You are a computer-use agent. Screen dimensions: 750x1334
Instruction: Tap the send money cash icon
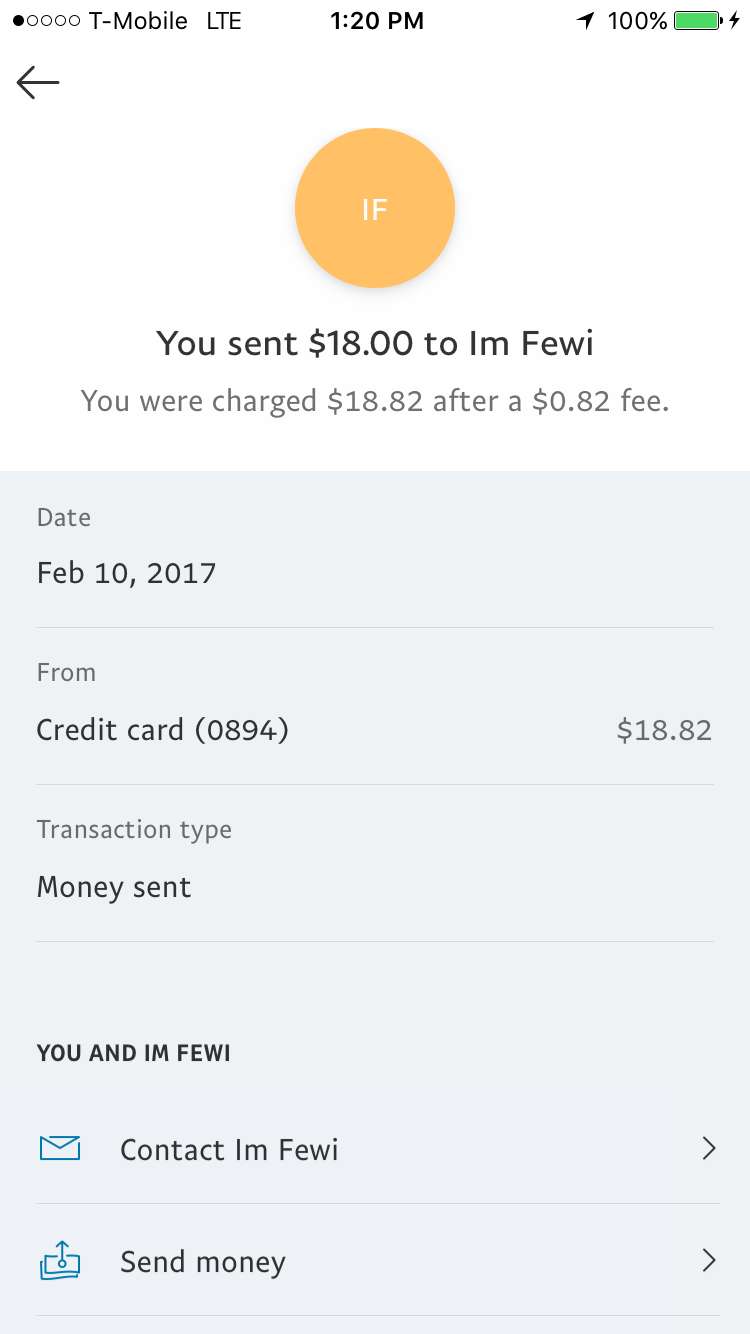pos(60,1260)
